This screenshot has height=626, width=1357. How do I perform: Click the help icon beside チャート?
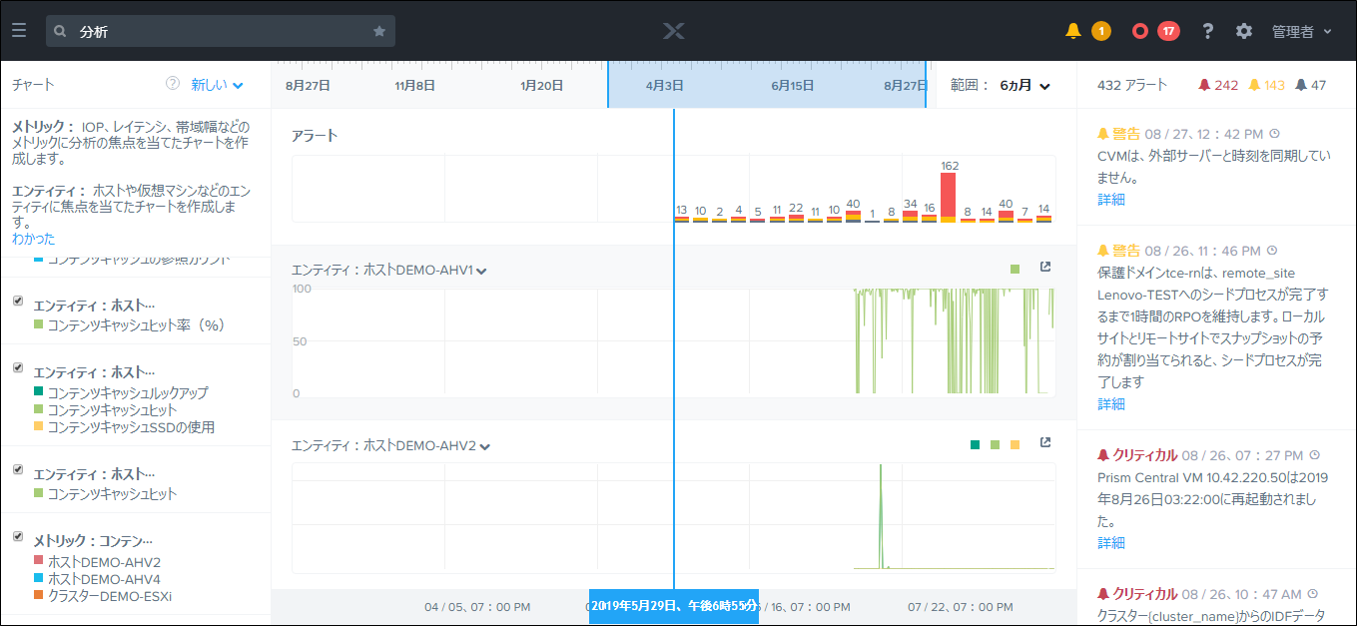point(172,84)
